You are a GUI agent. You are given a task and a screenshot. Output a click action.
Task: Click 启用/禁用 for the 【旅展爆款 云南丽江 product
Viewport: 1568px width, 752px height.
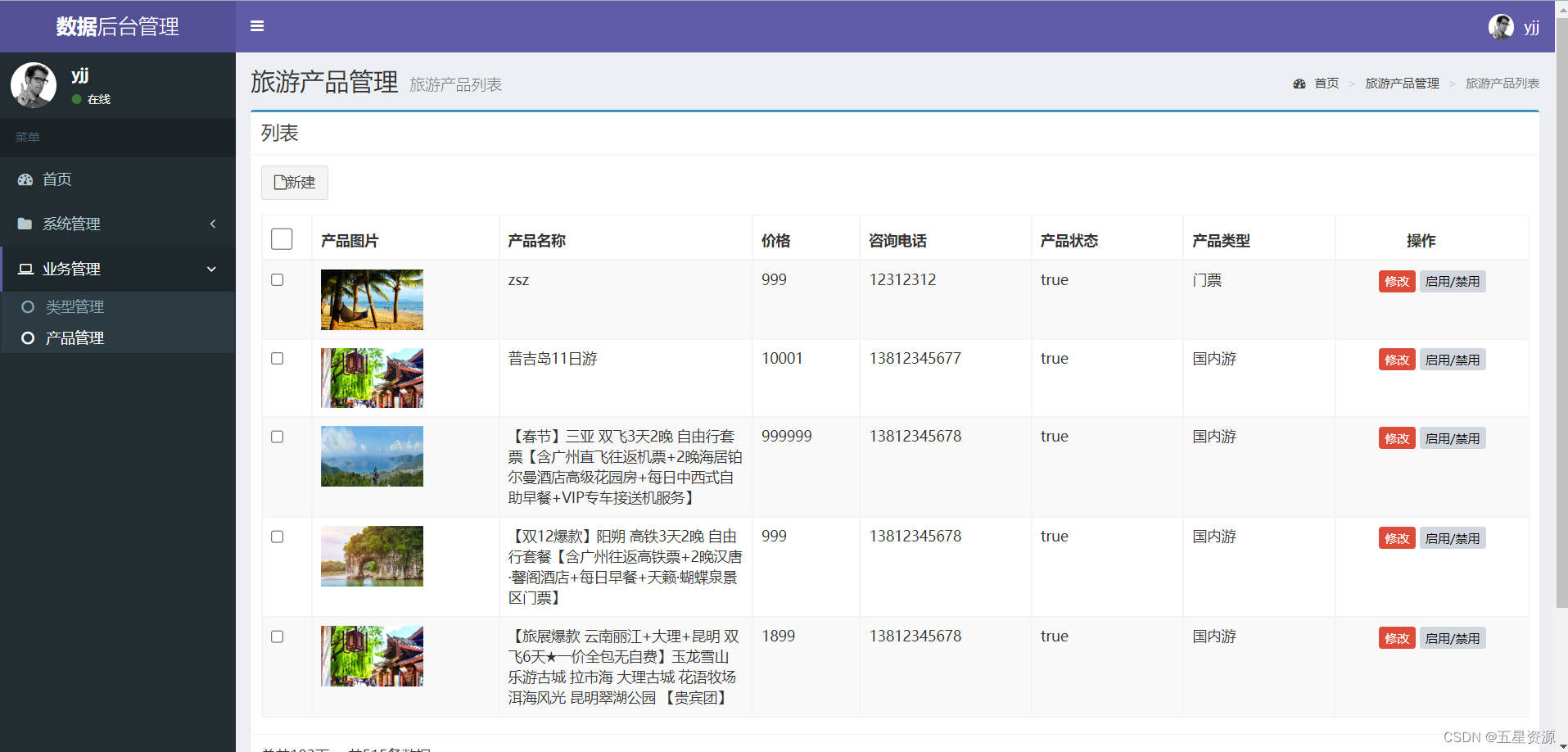click(1453, 638)
